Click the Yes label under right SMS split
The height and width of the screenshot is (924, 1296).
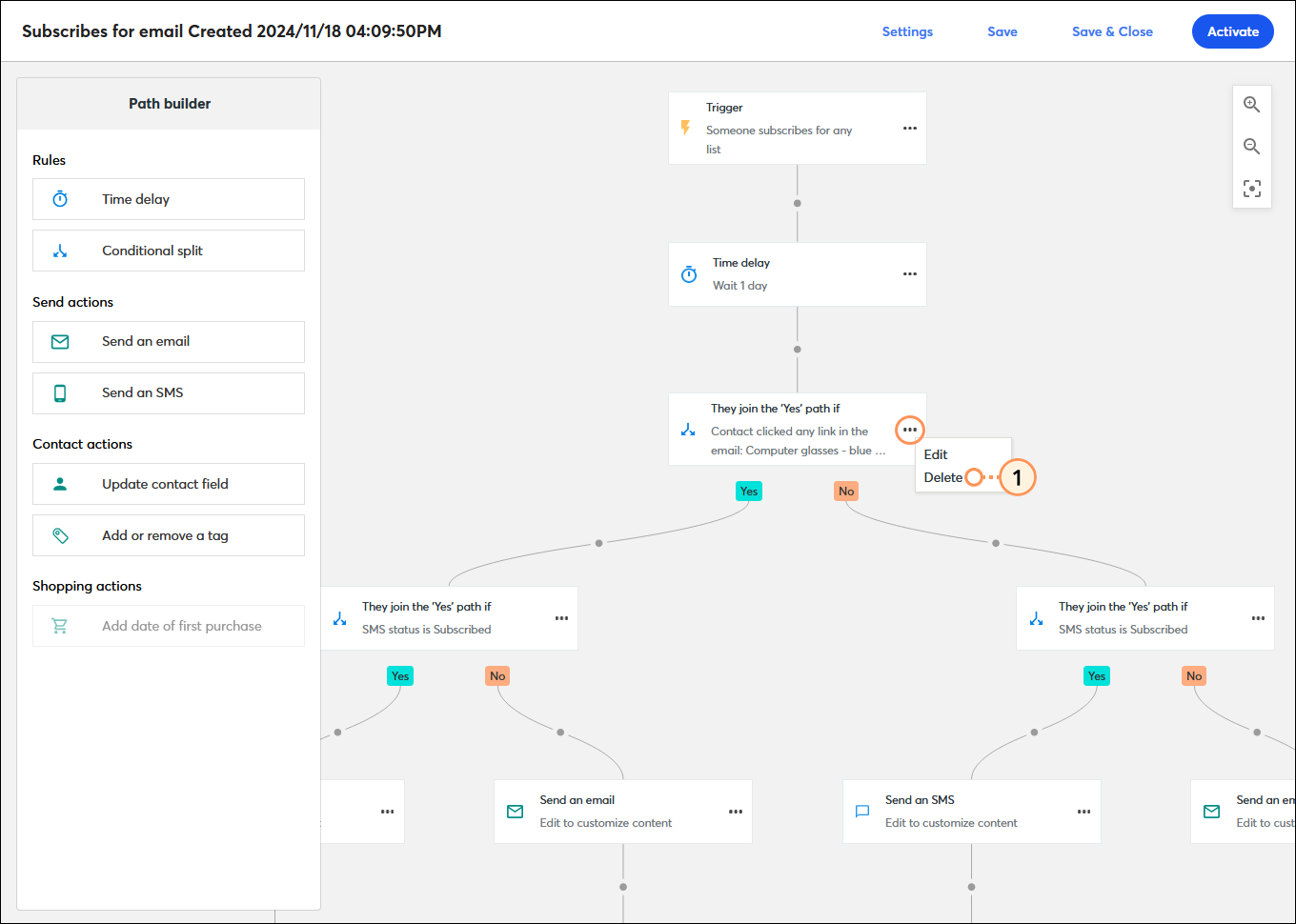1097,676
